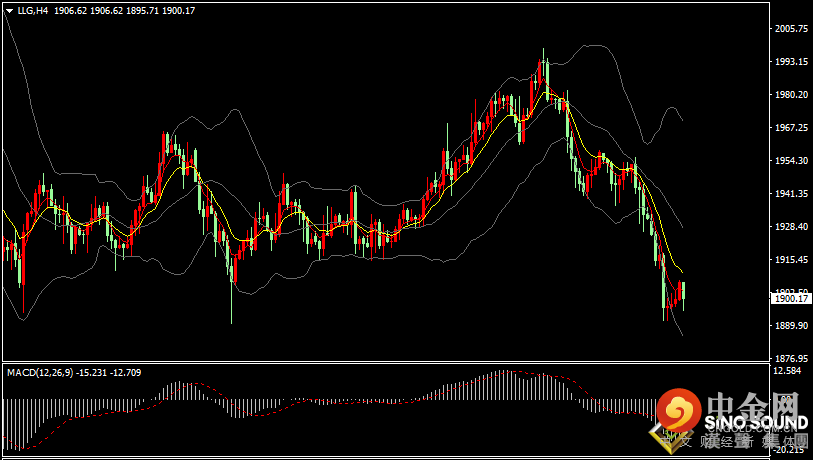
Task: Click the triangle arrow beside LLG,H4
Action: click(x=9, y=12)
